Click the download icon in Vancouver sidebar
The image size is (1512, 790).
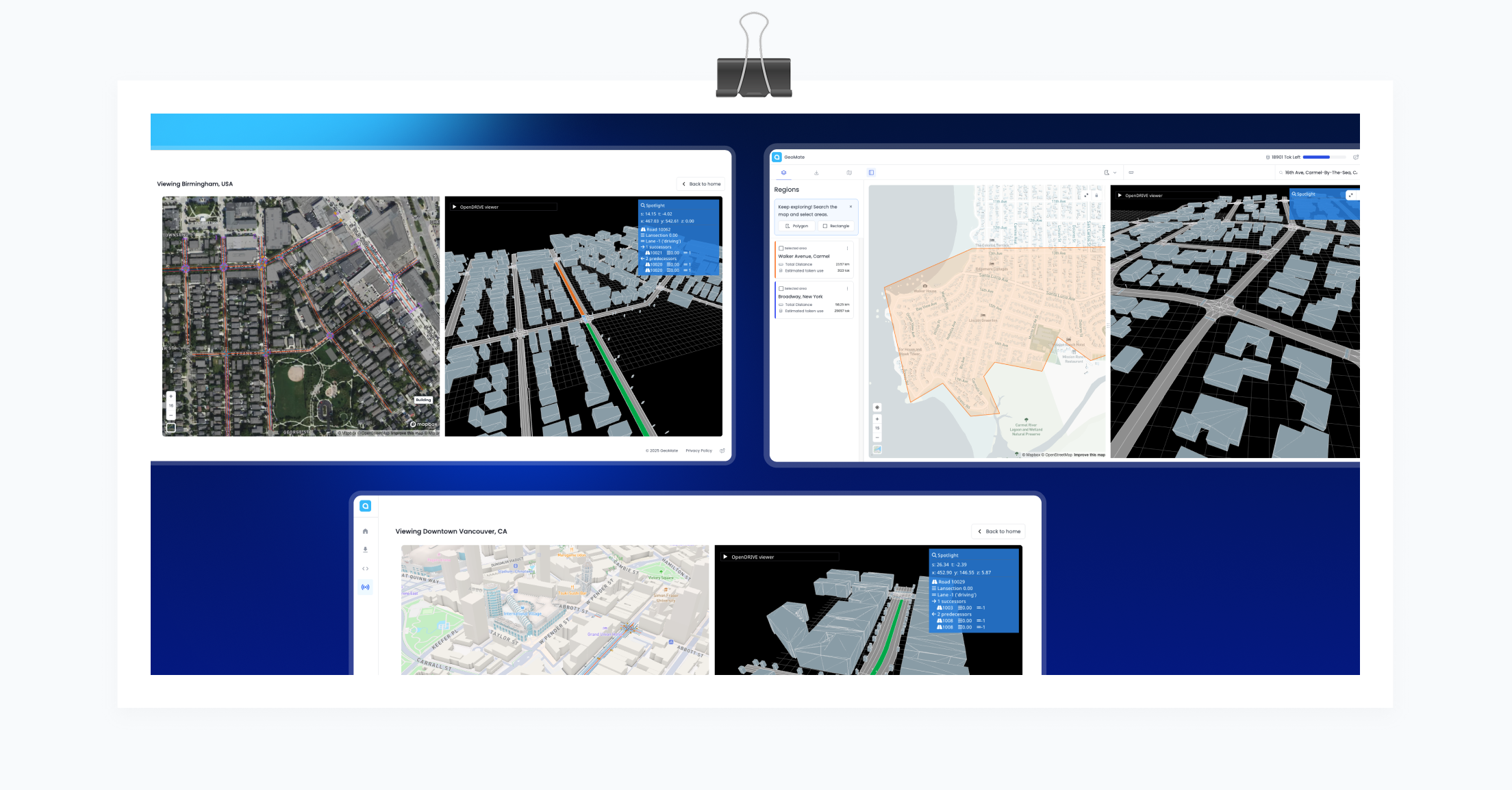pos(365,549)
